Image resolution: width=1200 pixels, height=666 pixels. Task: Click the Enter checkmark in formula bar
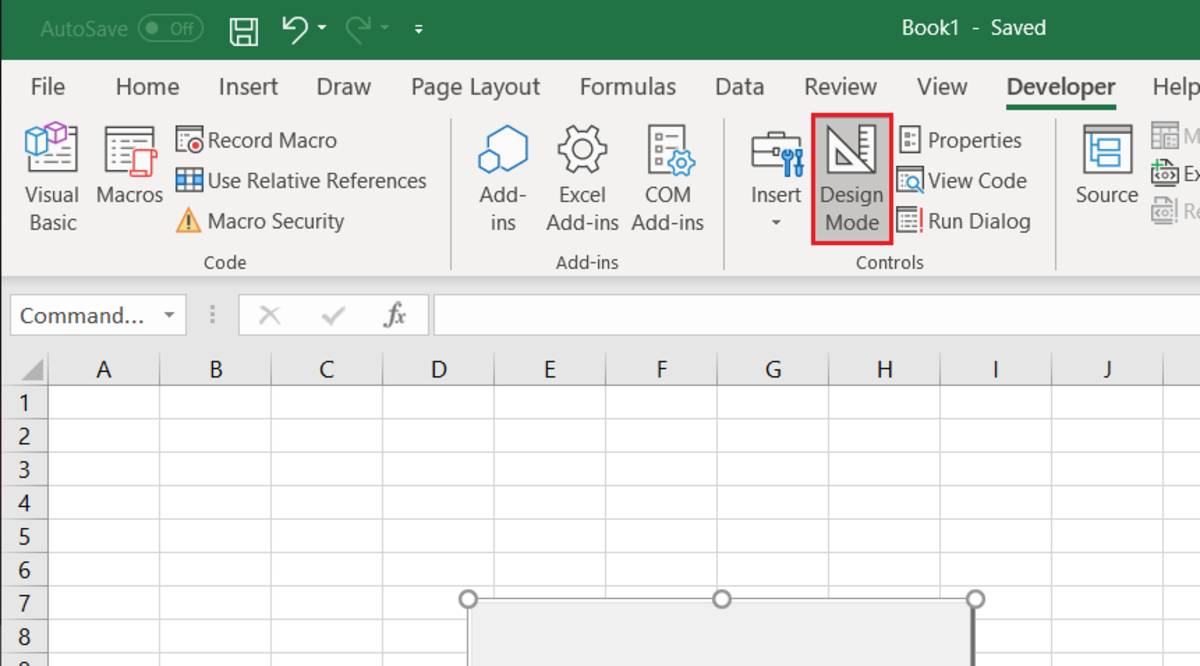click(x=333, y=316)
